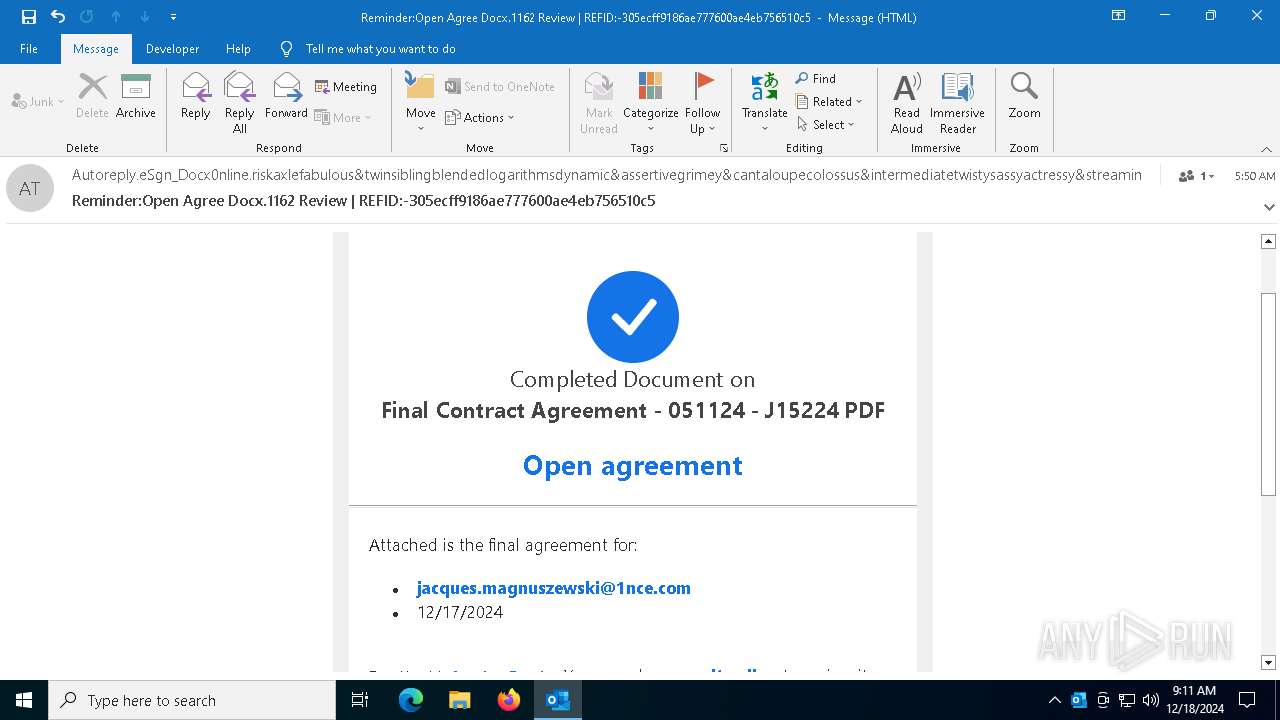Click the network icon in the system tray
This screenshot has height=720, width=1280.
1127,700
